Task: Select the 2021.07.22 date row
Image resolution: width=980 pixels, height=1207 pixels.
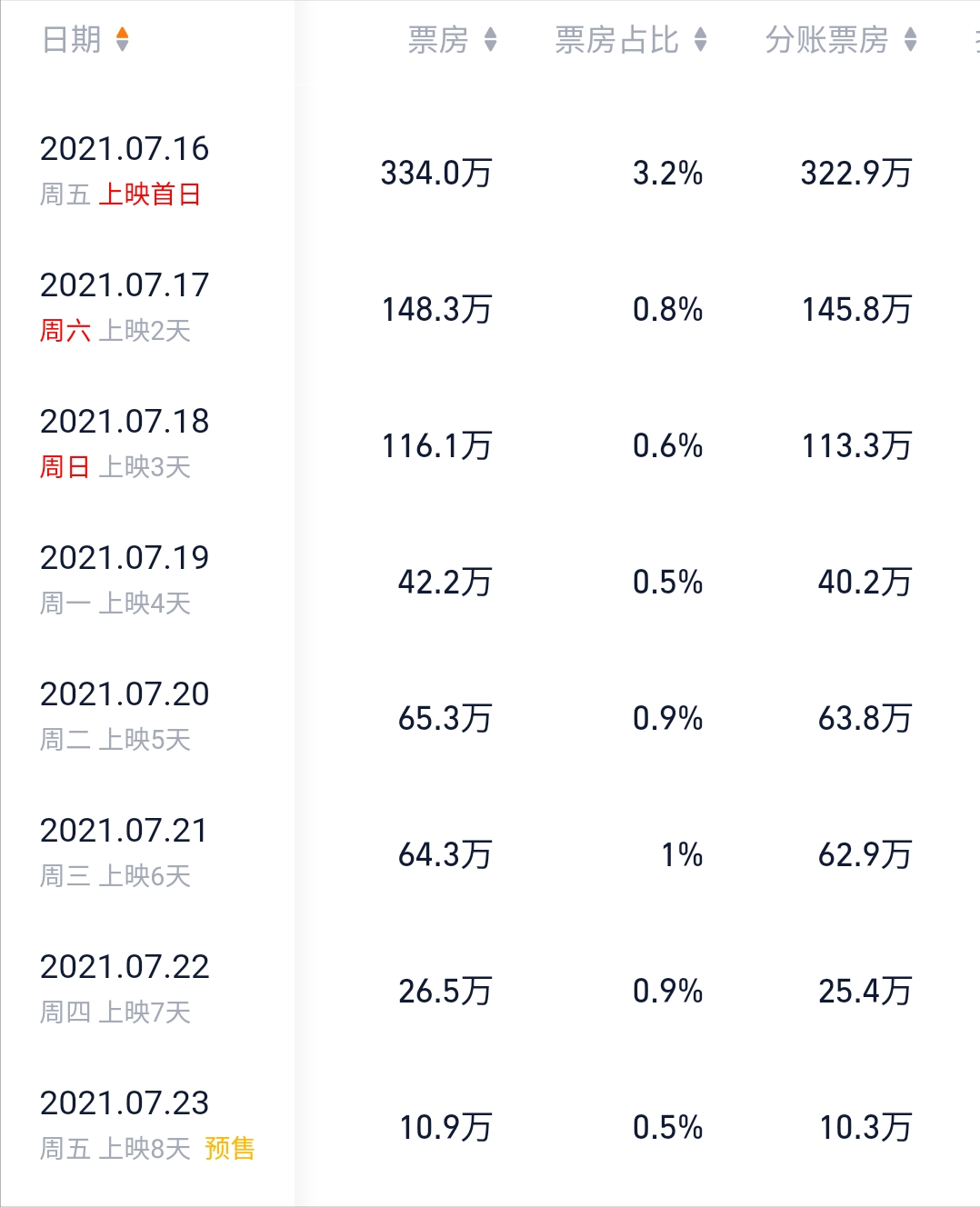Action: click(490, 990)
